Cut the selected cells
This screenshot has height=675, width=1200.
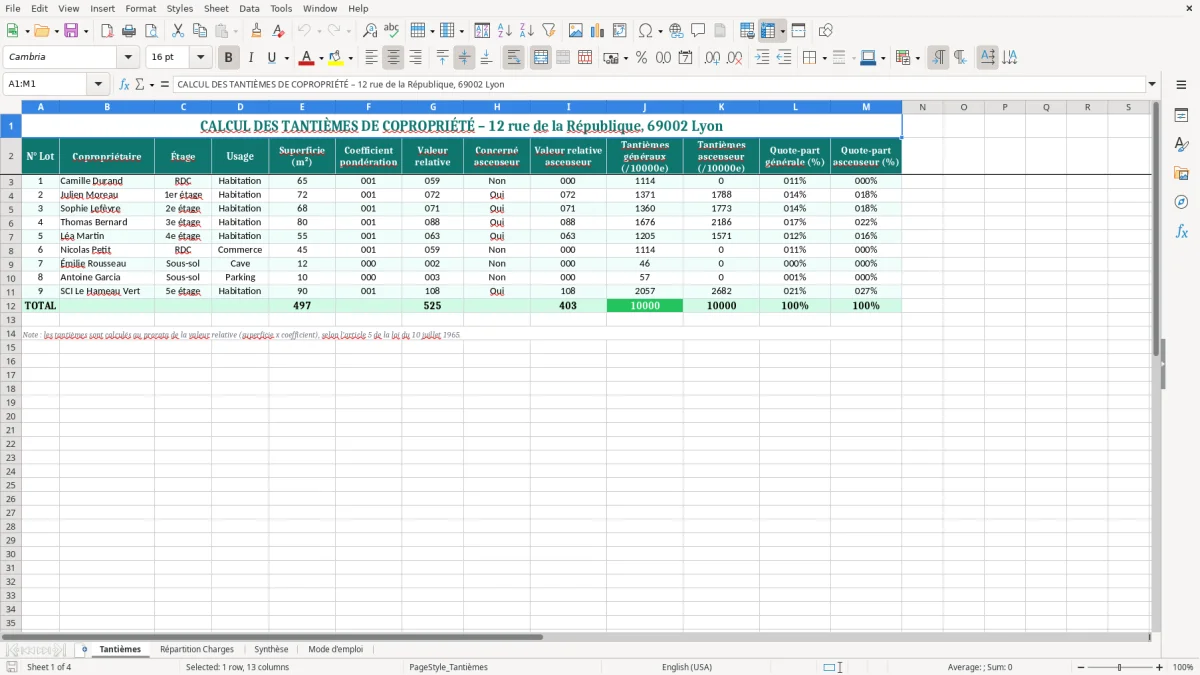177,31
